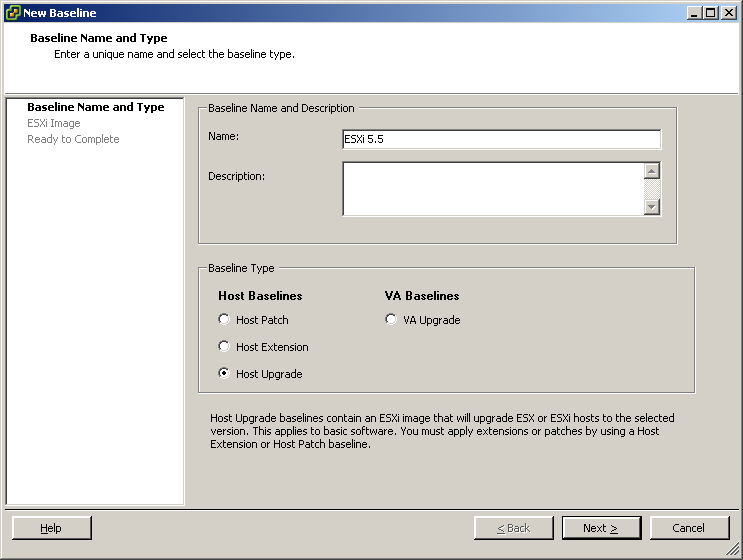Click the Back button
Viewport: 743px width, 560px height.
pos(514,528)
